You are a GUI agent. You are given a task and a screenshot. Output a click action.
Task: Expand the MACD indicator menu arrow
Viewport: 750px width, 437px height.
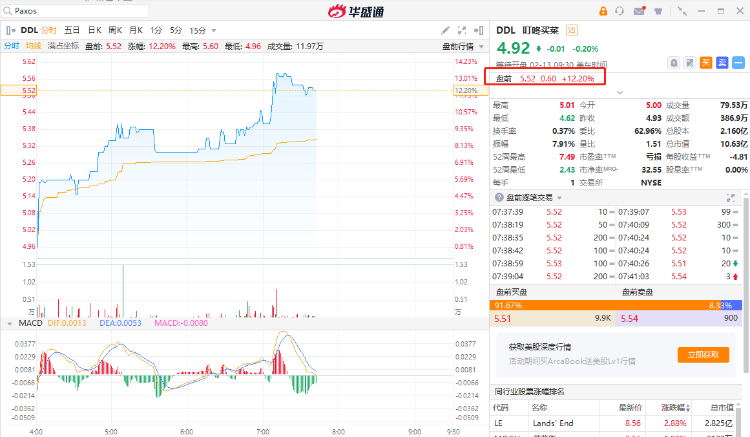(x=10, y=324)
